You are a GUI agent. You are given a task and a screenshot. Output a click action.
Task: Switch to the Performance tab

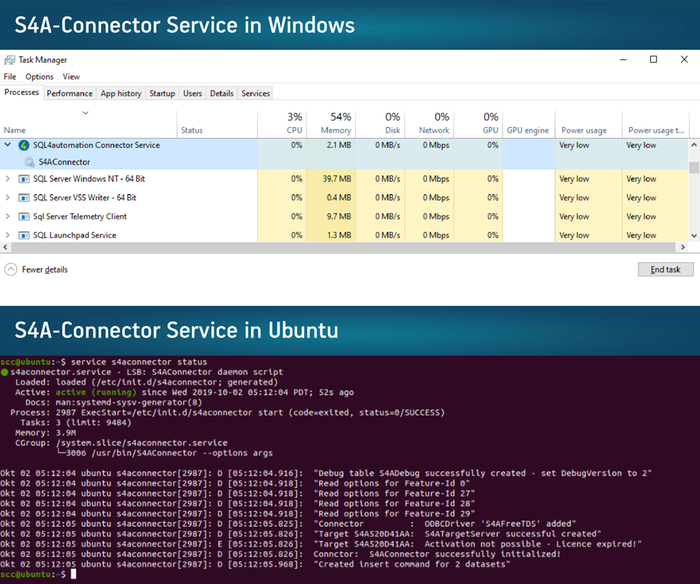(x=70, y=93)
